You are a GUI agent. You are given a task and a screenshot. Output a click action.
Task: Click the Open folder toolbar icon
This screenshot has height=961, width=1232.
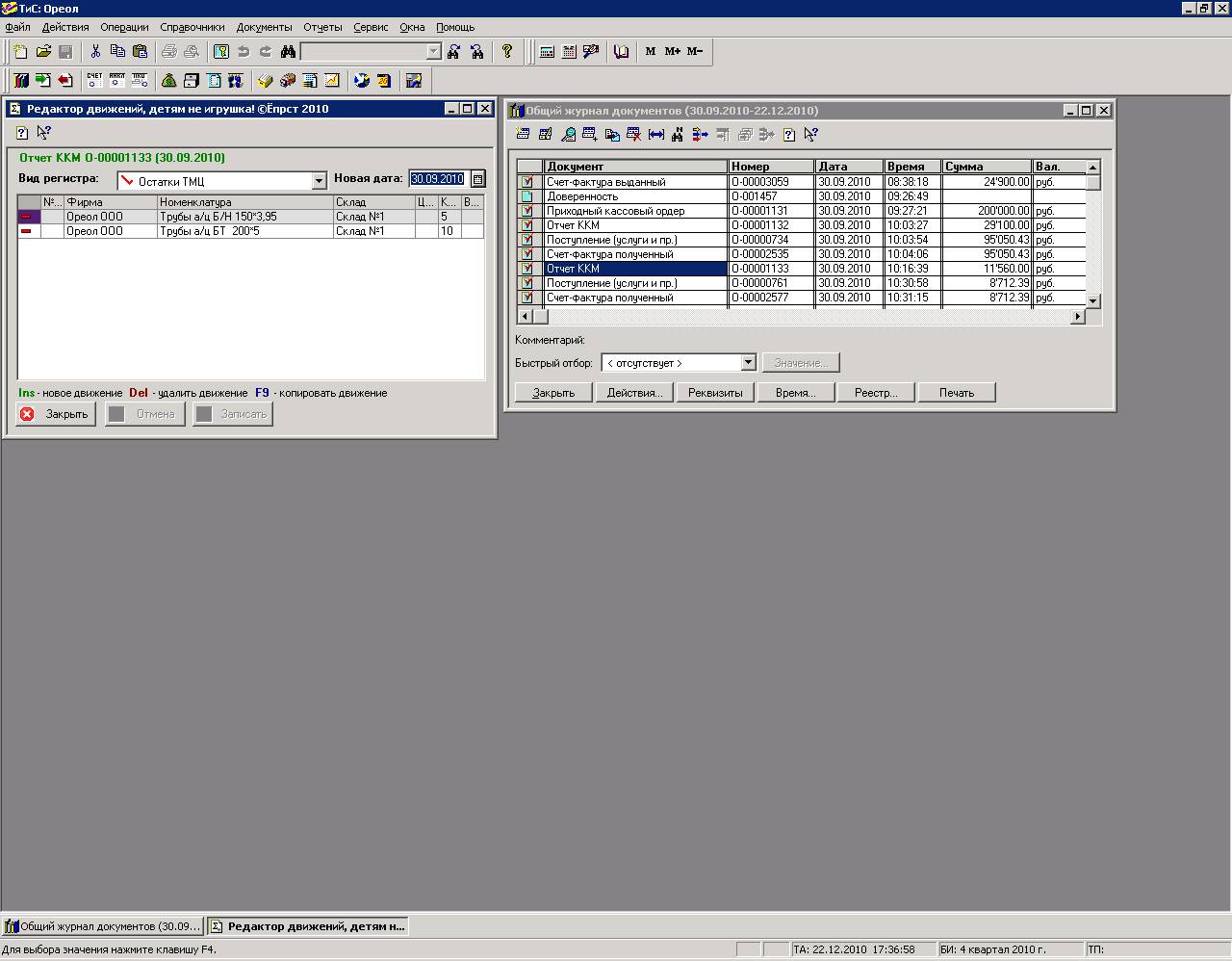(43, 51)
